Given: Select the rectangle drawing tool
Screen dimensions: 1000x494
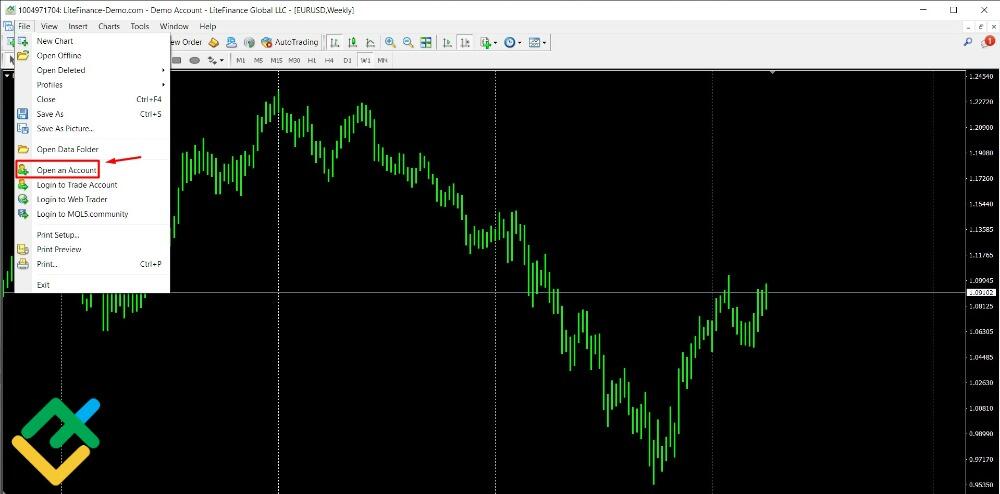Looking at the screenshot, I should [x=177, y=60].
